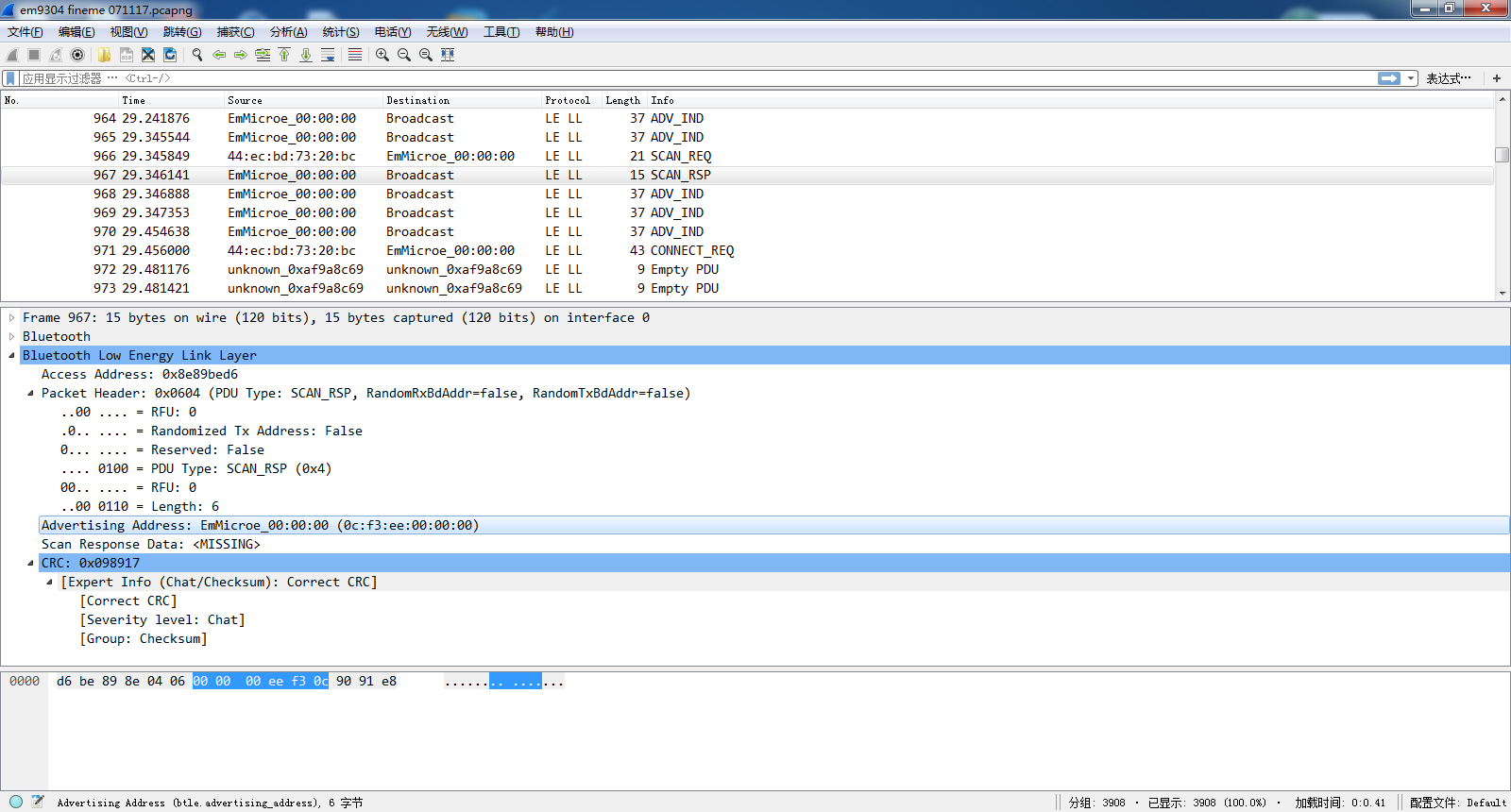The width and height of the screenshot is (1511, 812).
Task: Open the 文件(F) menu
Action: click(x=25, y=32)
